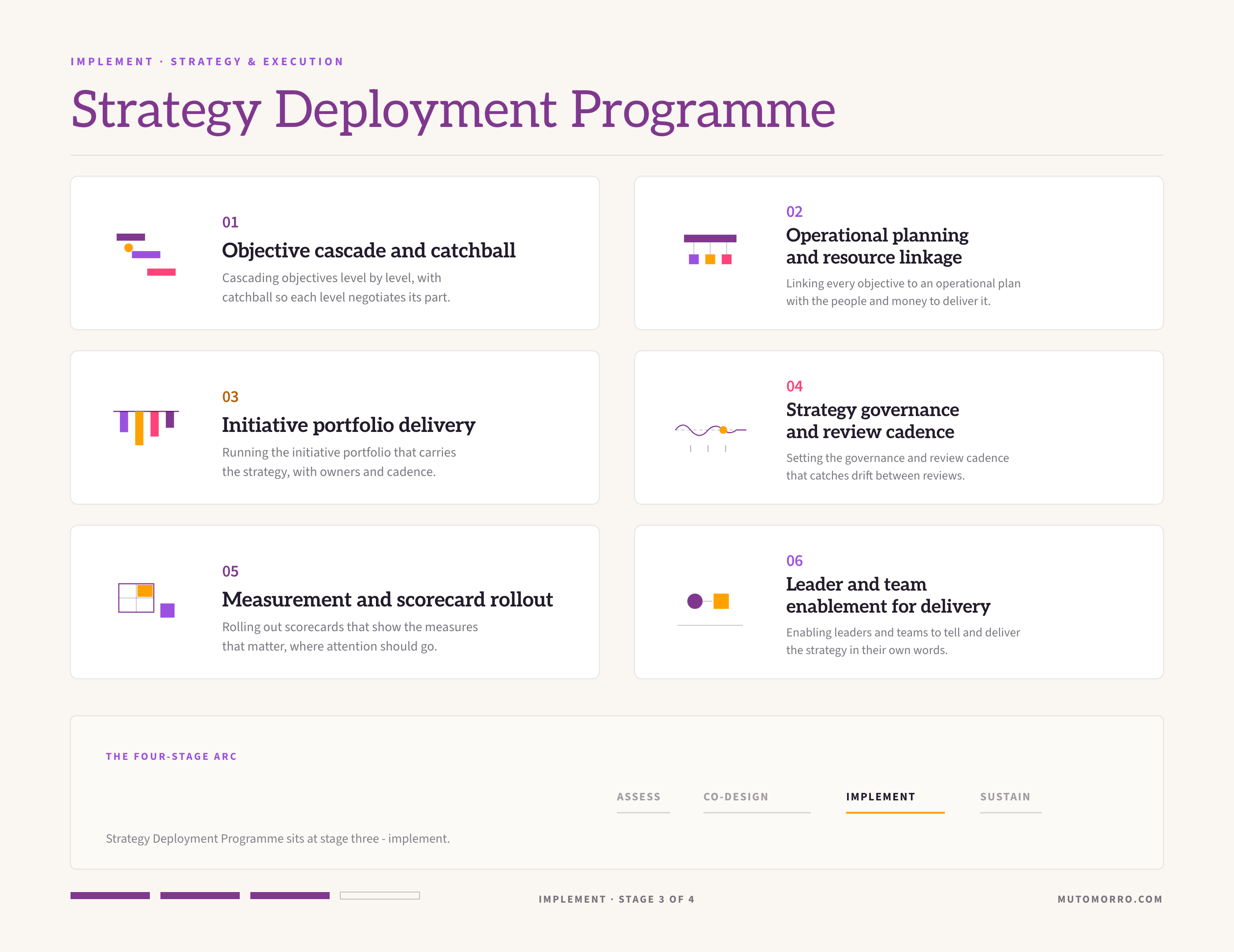The image size is (1234, 952).
Task: Click the 'Cascading objectives level by level' description
Action: (x=336, y=287)
